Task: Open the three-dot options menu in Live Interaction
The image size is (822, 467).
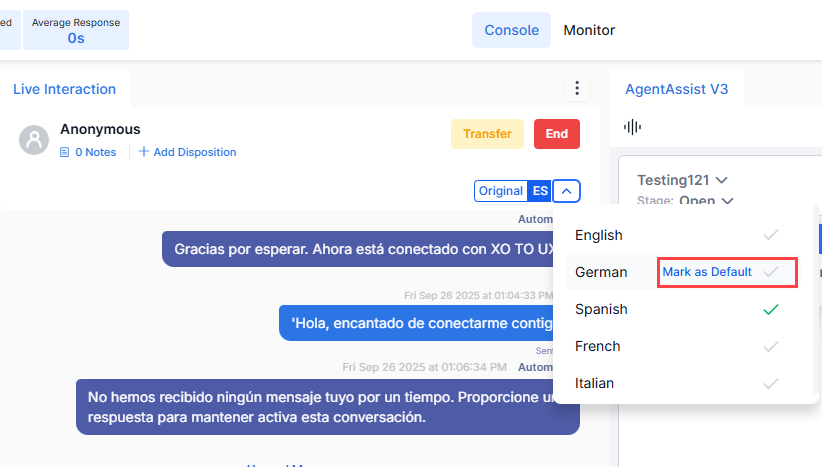Action: [576, 89]
